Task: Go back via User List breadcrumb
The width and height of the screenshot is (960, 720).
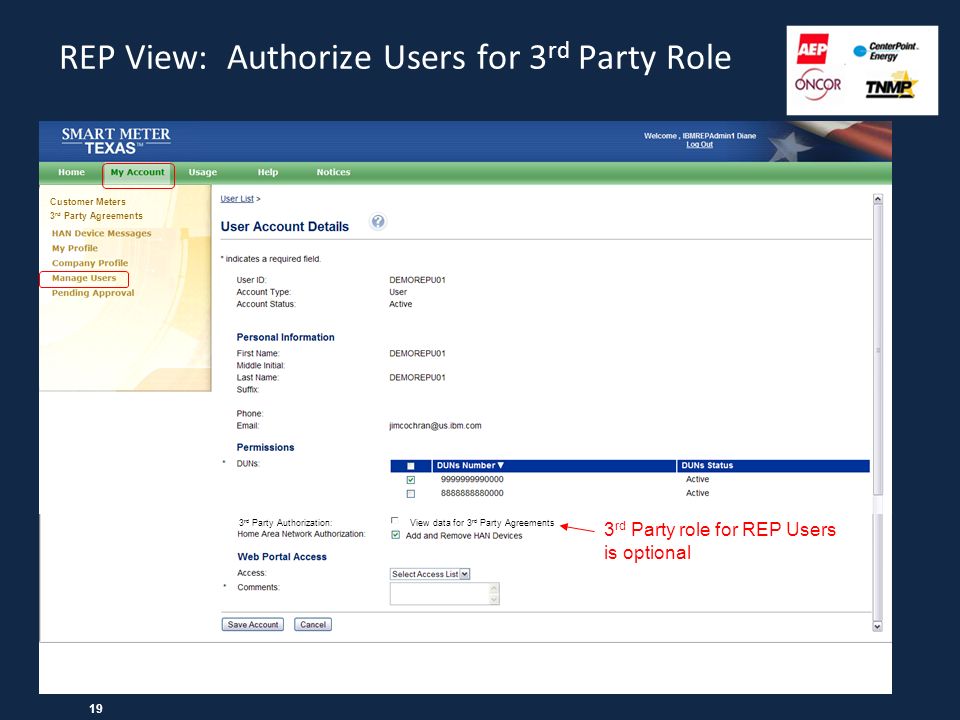Action: [x=237, y=199]
